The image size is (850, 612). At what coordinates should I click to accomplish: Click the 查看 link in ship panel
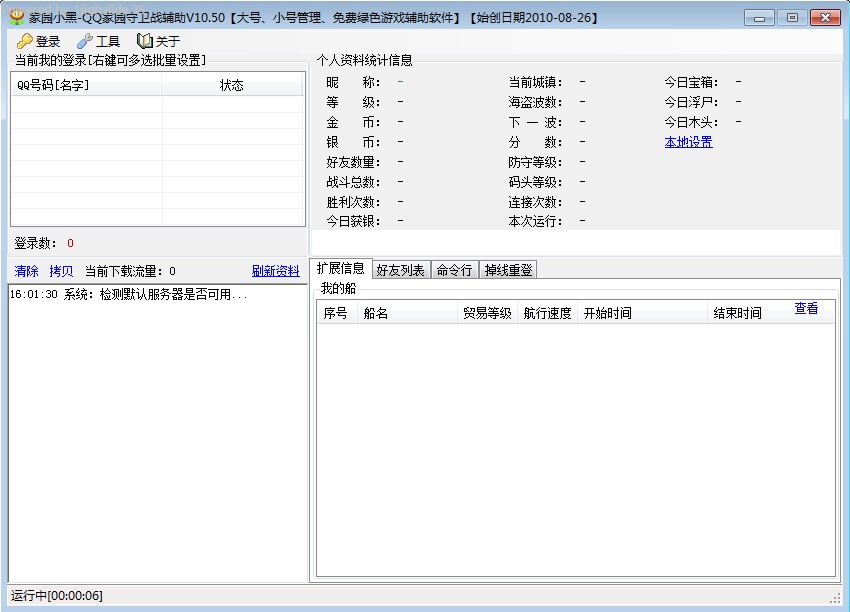[x=806, y=308]
